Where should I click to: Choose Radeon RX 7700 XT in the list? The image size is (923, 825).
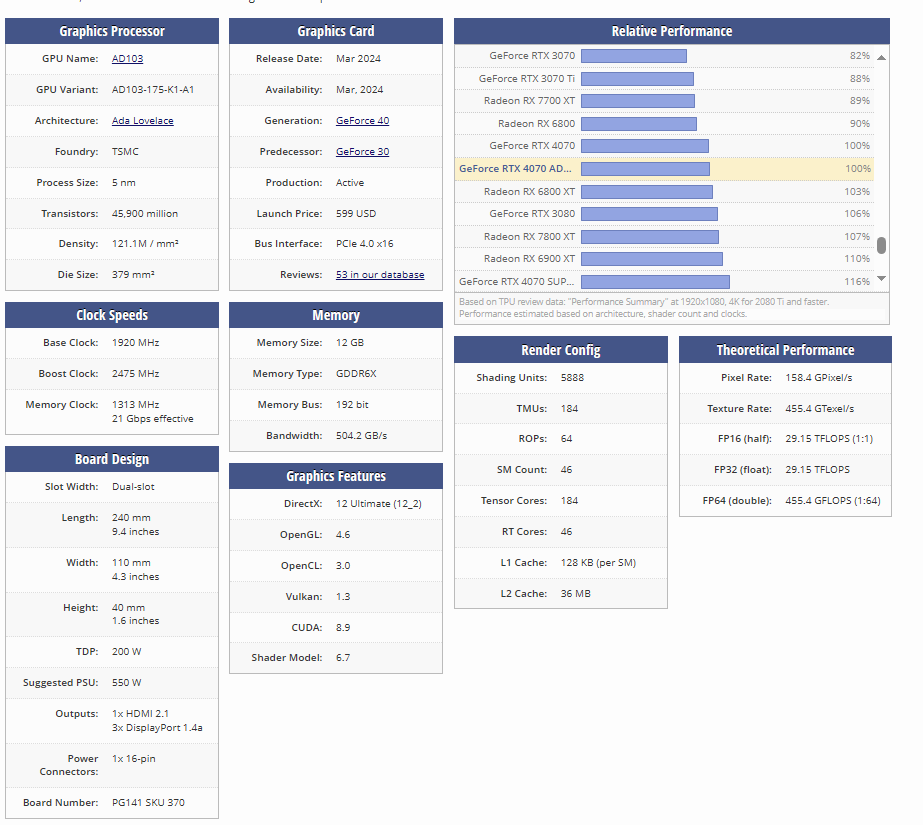coord(529,101)
